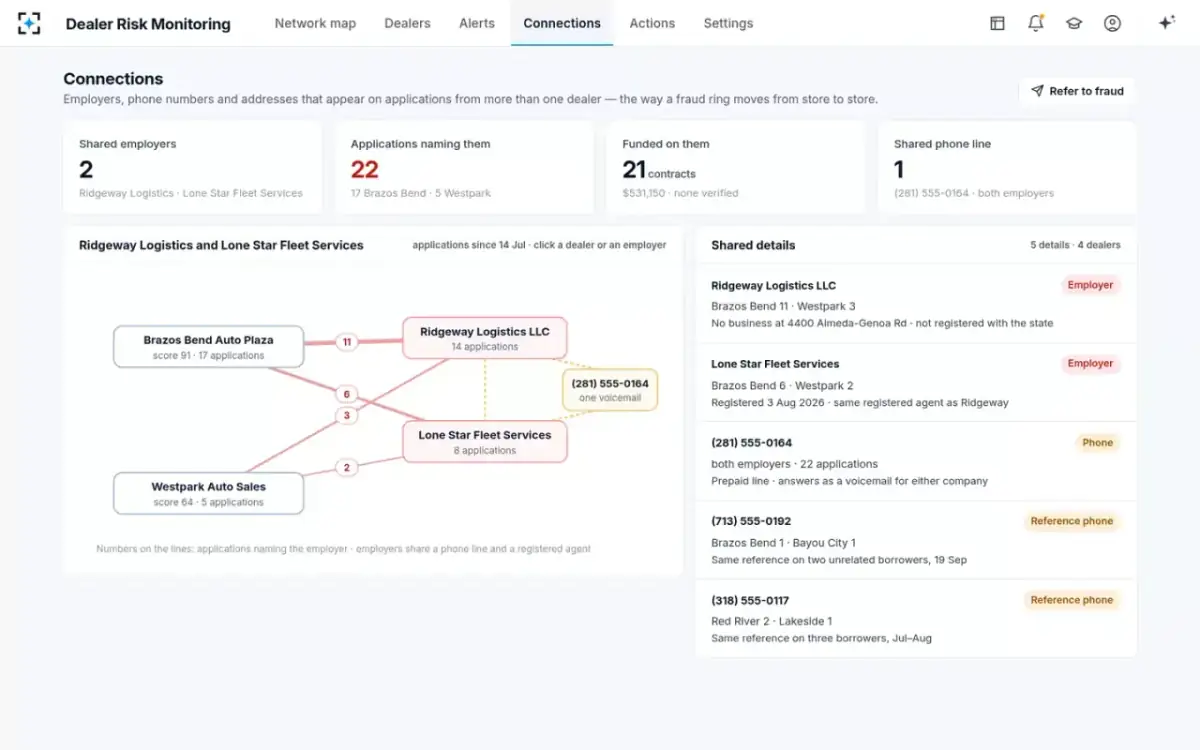Click edge label 2 on the graph
1200x750 pixels.
click(347, 467)
